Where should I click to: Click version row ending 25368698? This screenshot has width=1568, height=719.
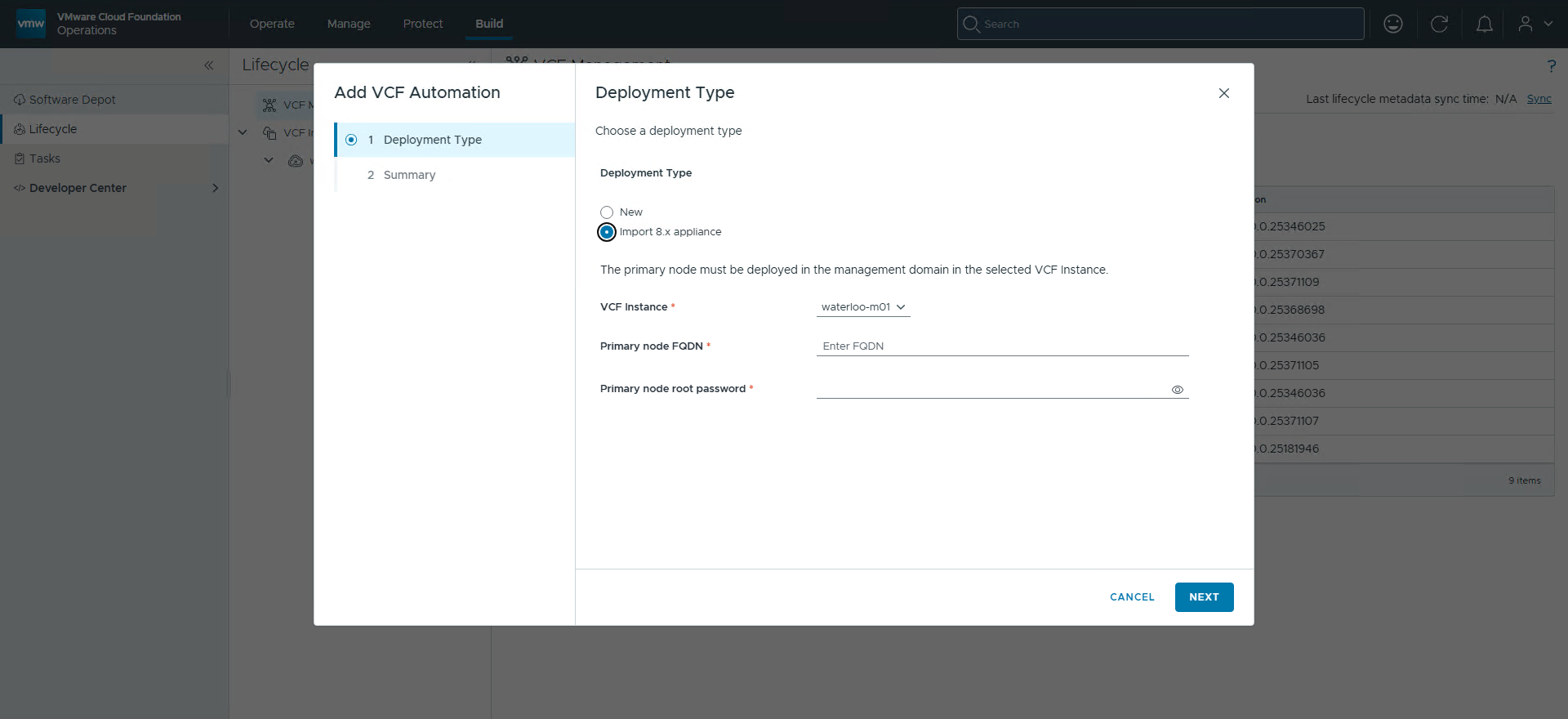[1404, 310]
